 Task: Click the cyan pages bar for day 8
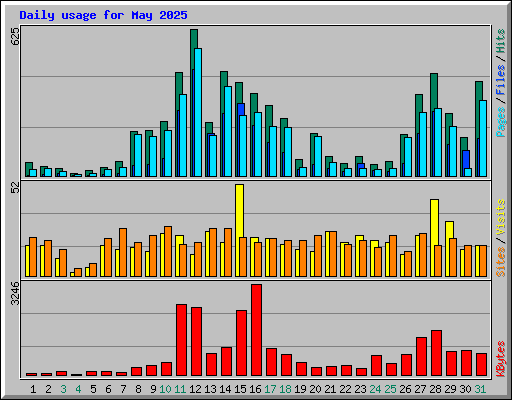[138, 156]
